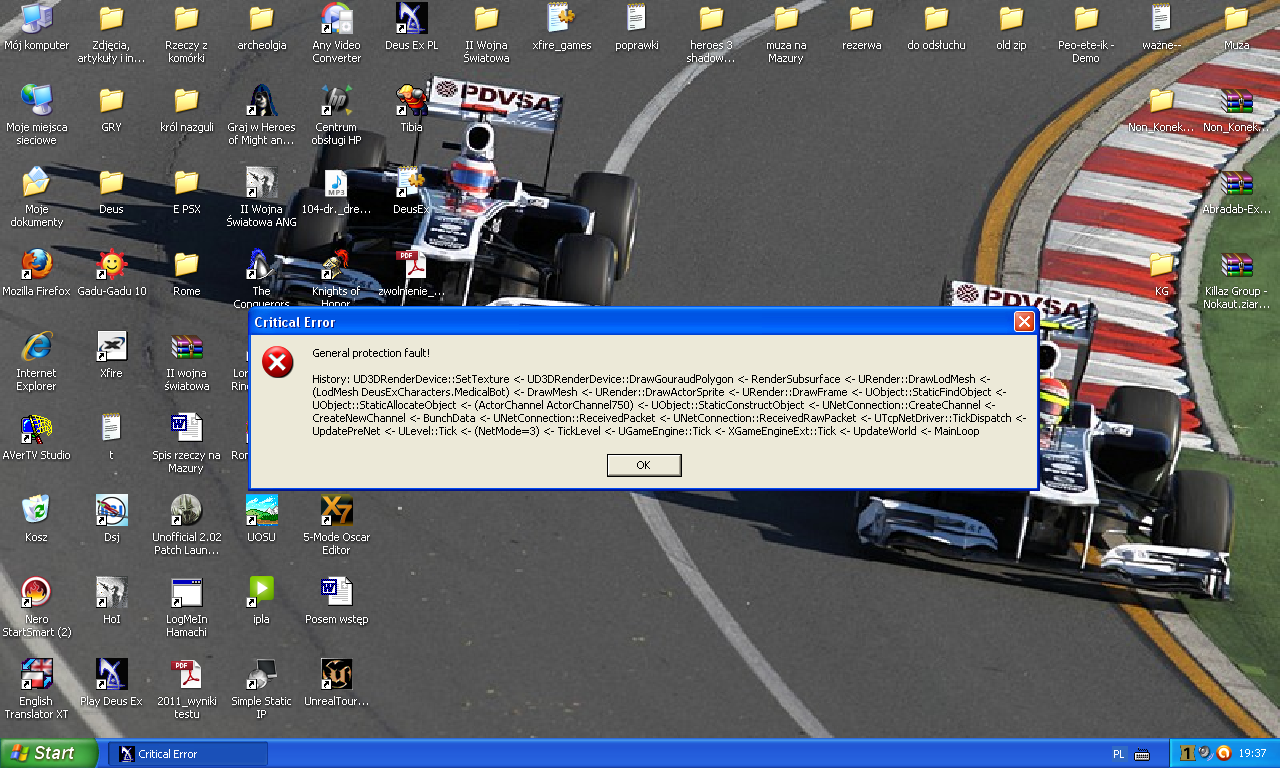Open the Kosz recycle bin
Viewport: 1280px width, 768px height.
coord(36,511)
